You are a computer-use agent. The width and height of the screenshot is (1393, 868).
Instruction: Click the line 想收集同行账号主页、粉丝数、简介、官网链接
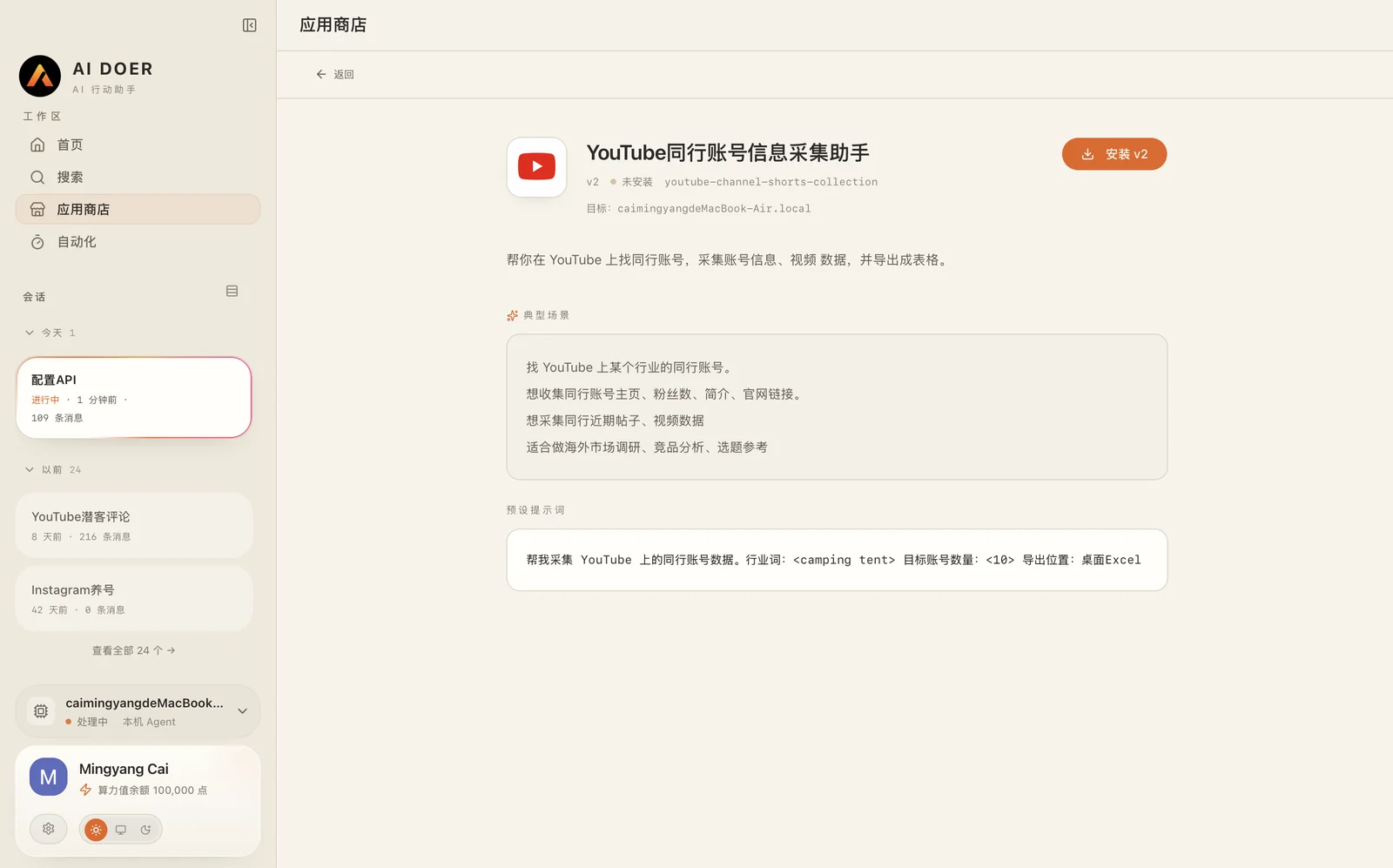tap(666, 394)
